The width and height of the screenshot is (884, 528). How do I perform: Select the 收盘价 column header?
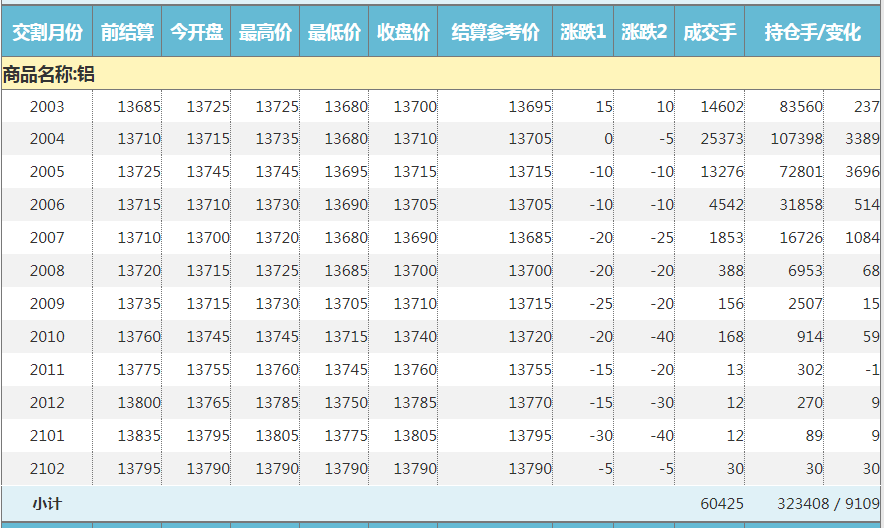point(403,32)
